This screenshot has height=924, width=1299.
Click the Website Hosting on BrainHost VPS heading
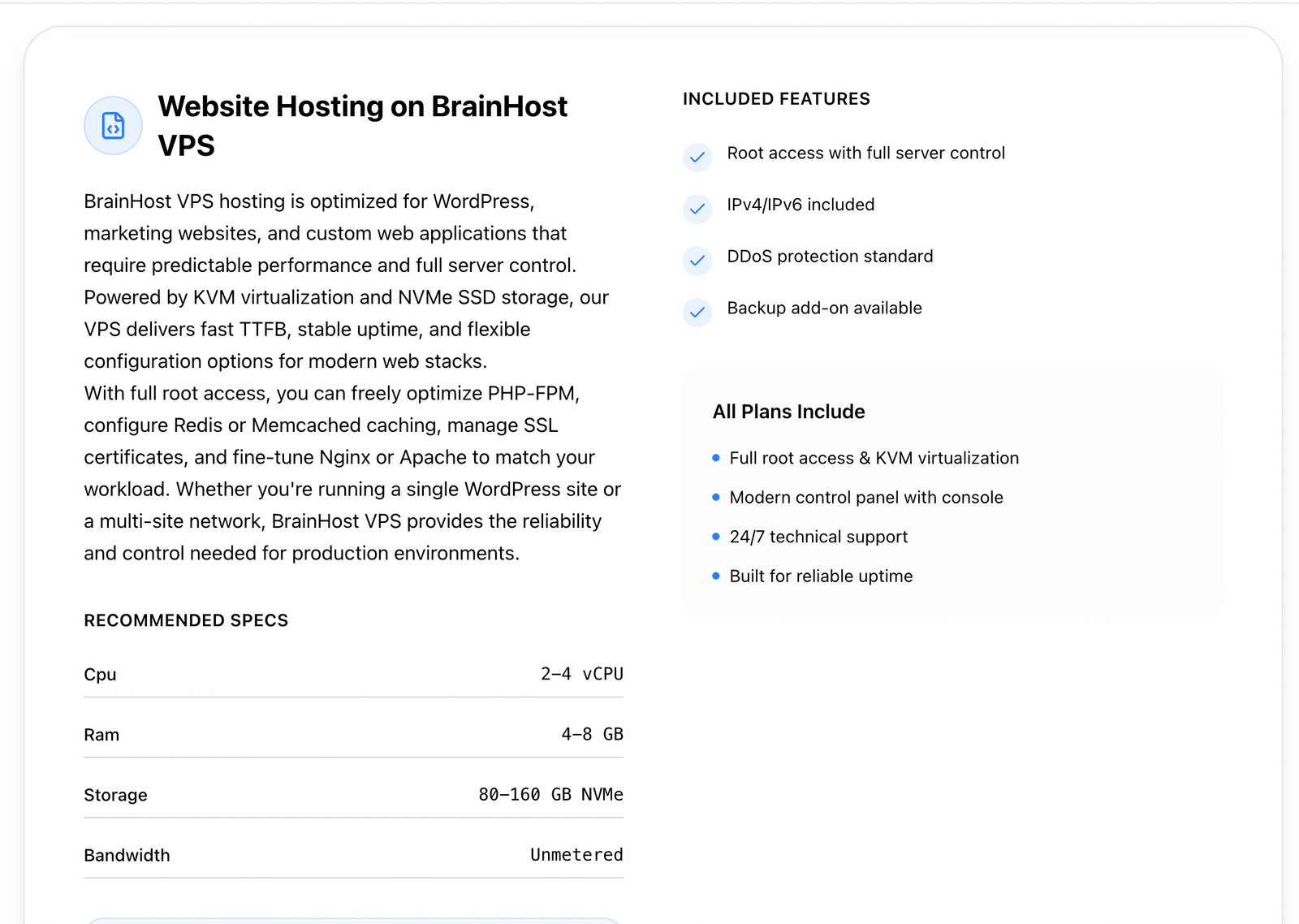[x=362, y=126]
